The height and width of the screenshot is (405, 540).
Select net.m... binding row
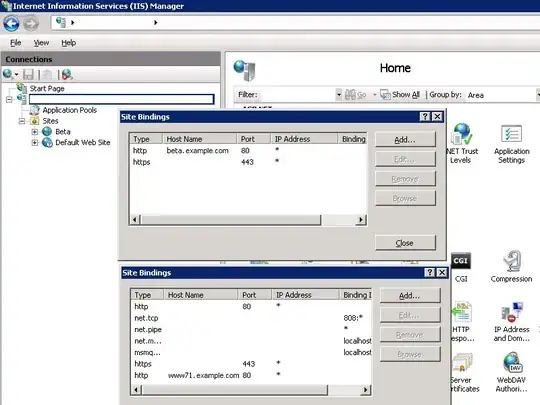pyautogui.click(x=251, y=341)
